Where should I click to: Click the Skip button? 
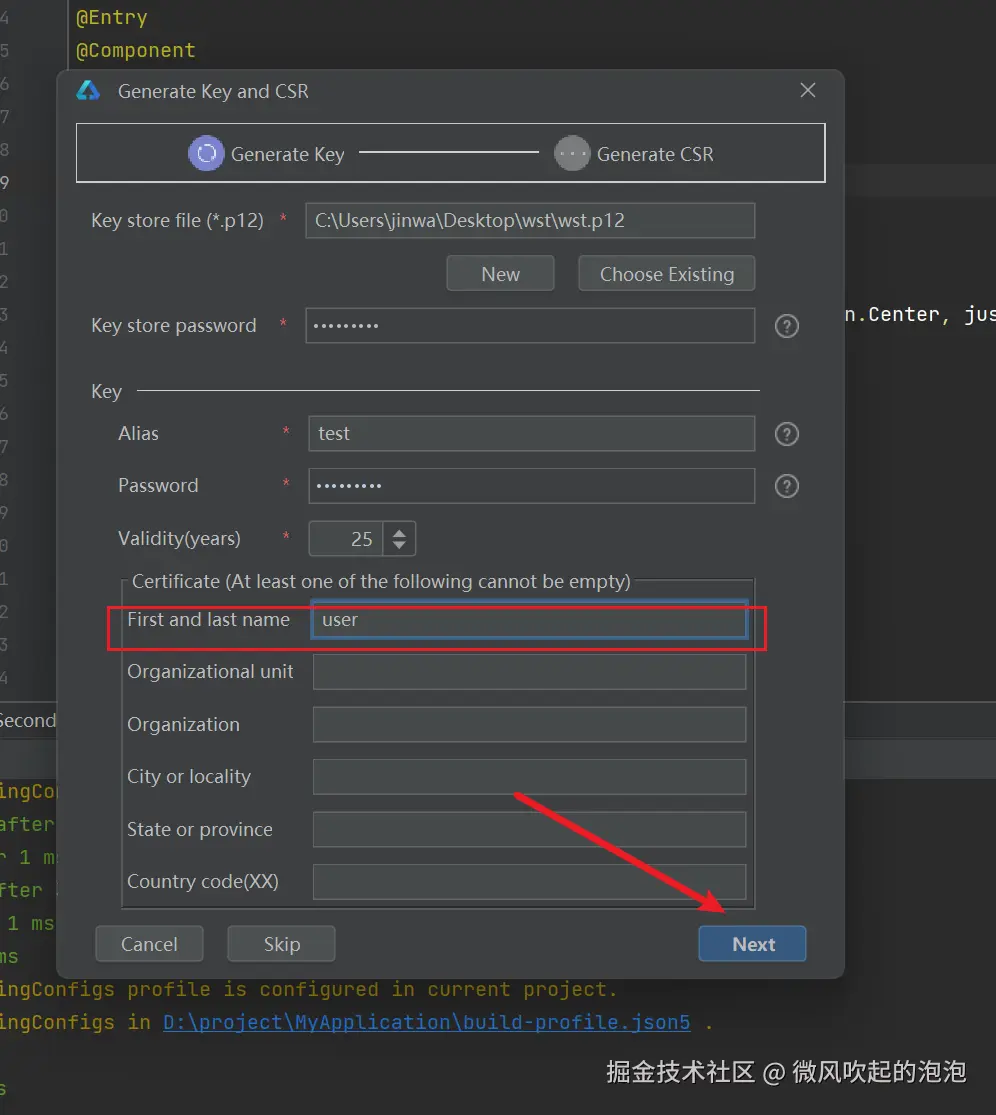282,944
